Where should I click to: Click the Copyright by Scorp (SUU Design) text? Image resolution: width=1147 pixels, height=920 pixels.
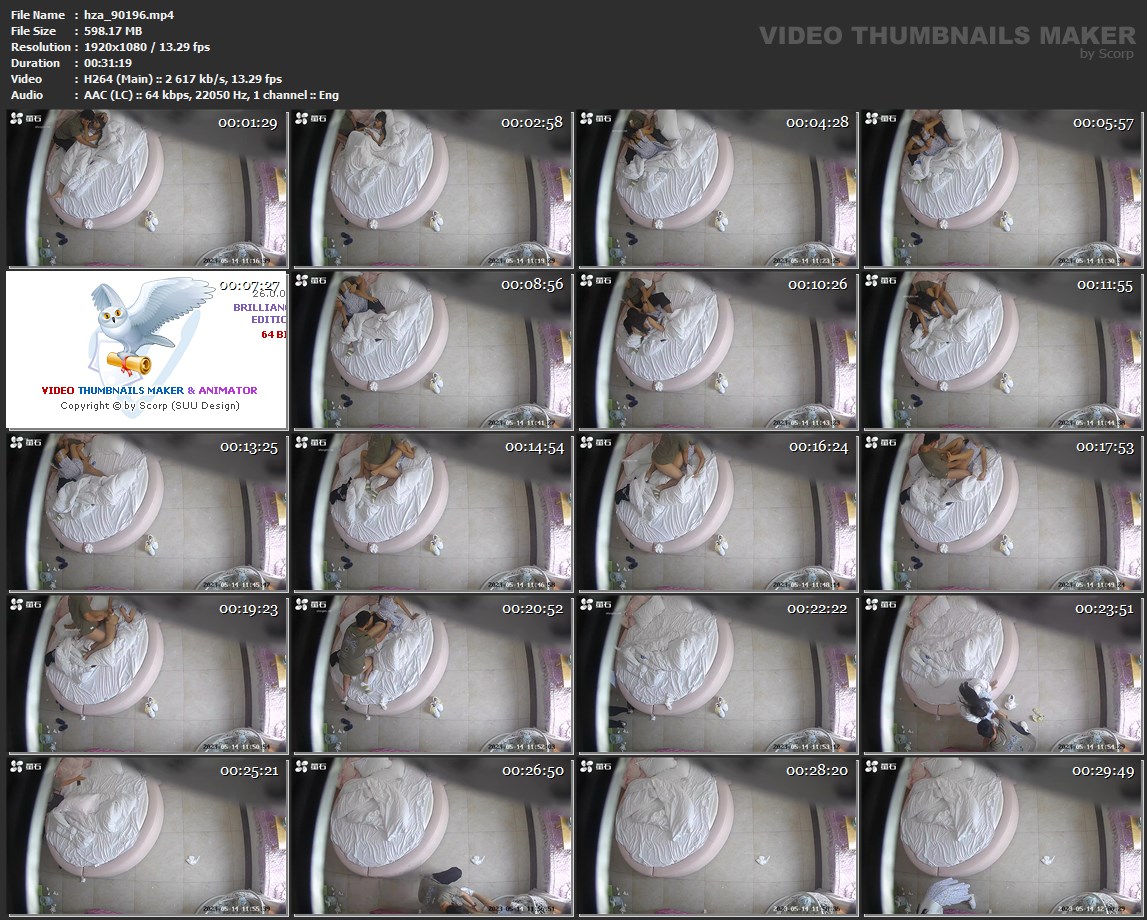pos(150,406)
